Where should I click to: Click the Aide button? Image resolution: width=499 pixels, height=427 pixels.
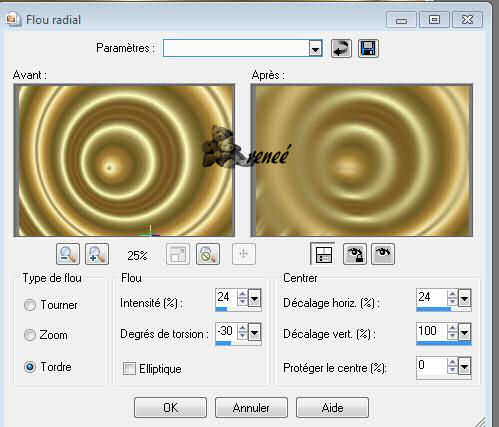point(332,407)
